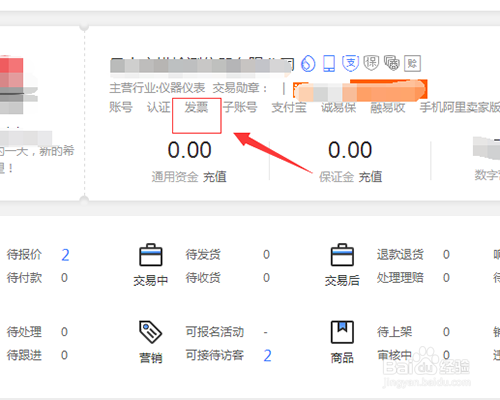Click the Alipay shield badge icon

pyautogui.click(x=350, y=63)
